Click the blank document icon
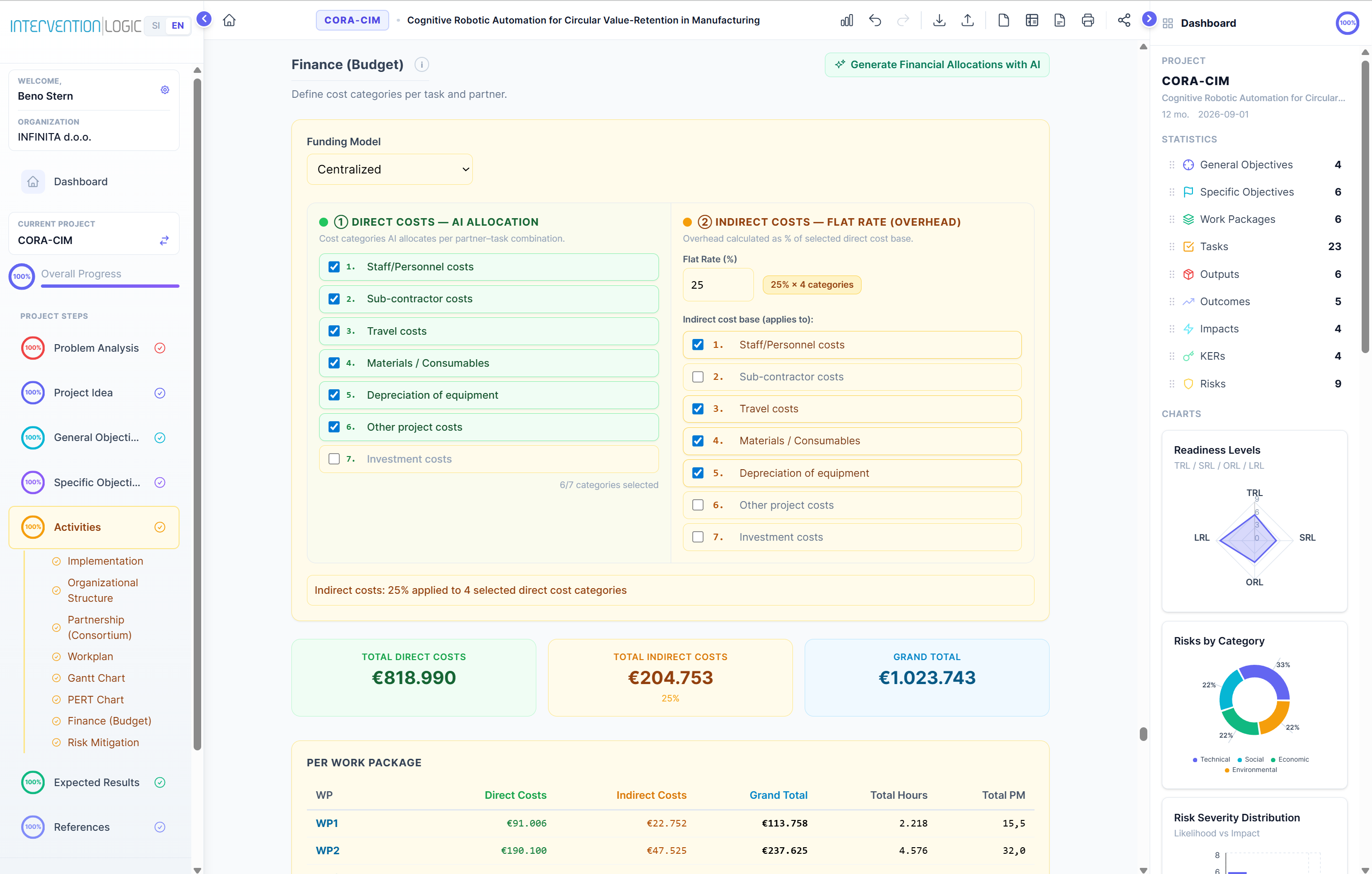Screen dimensions: 1372x874 tap(1004, 21)
